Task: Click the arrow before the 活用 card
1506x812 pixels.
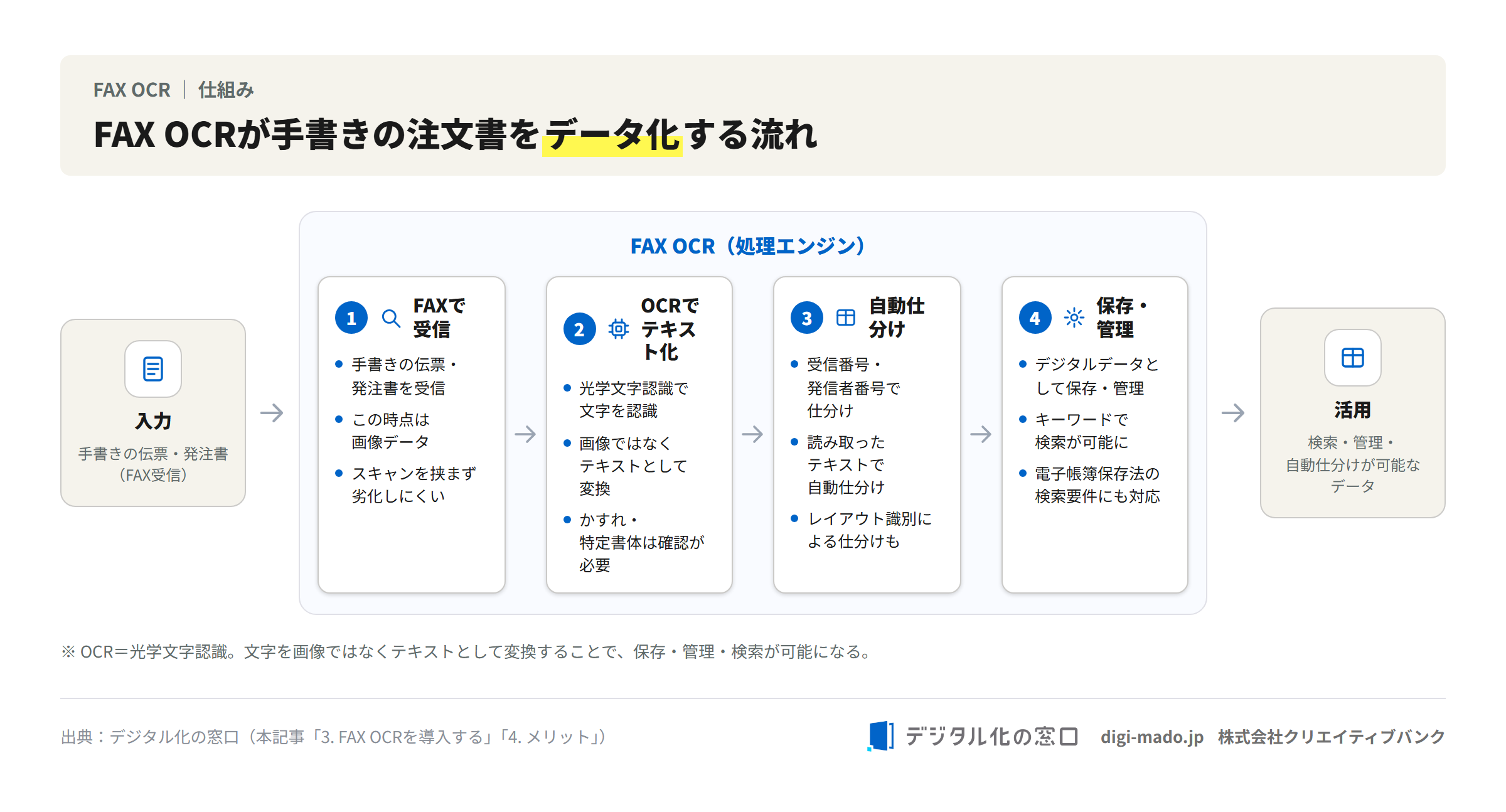Action: (1233, 413)
